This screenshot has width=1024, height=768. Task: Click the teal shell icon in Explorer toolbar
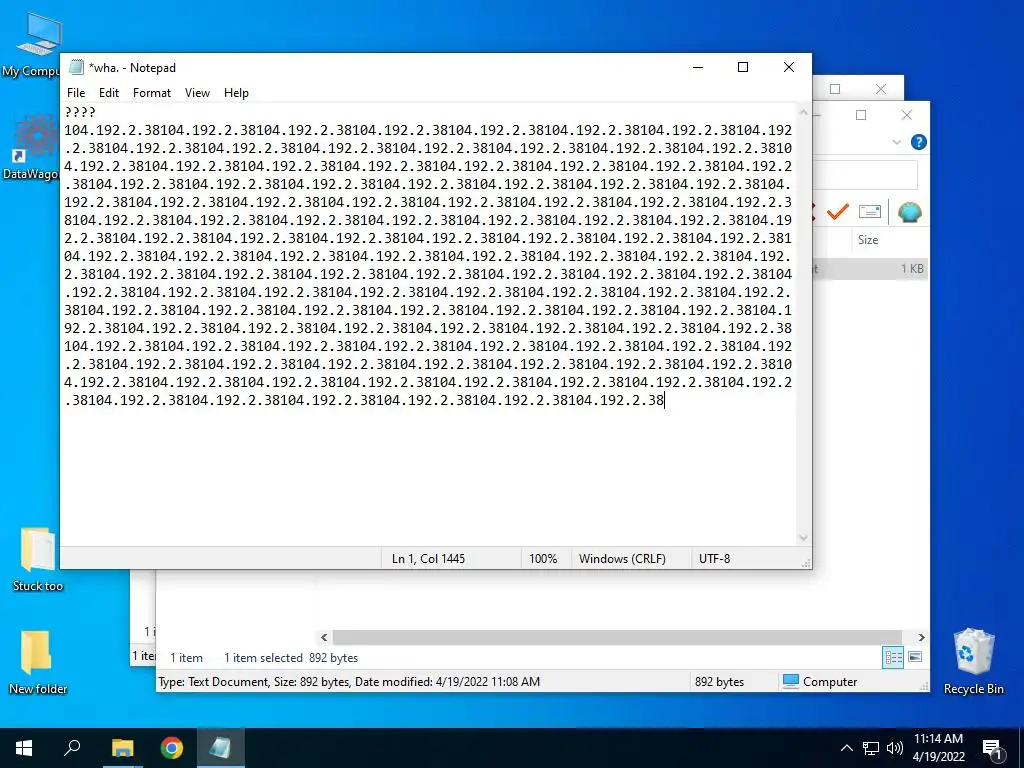click(909, 212)
